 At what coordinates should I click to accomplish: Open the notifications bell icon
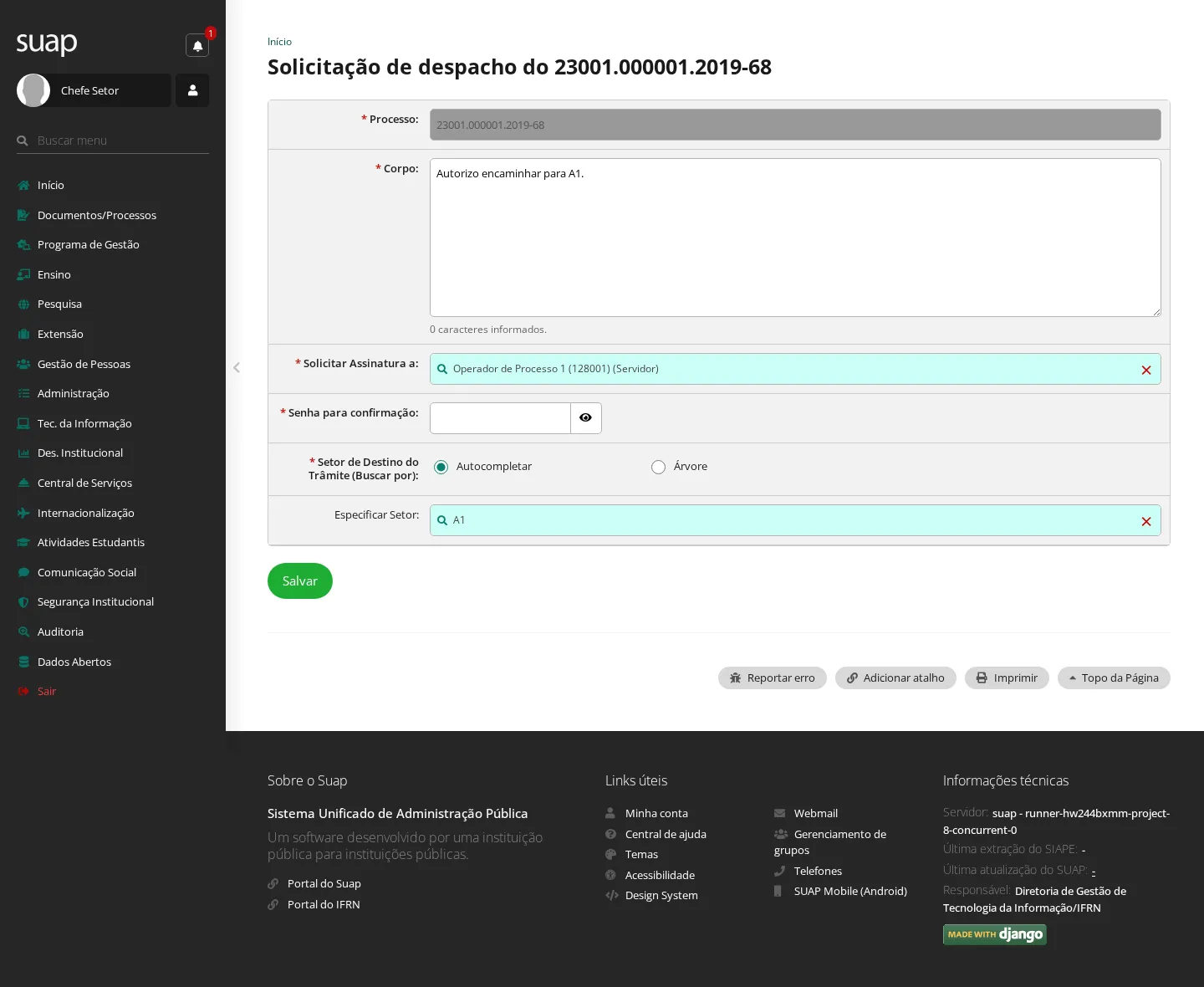(197, 46)
